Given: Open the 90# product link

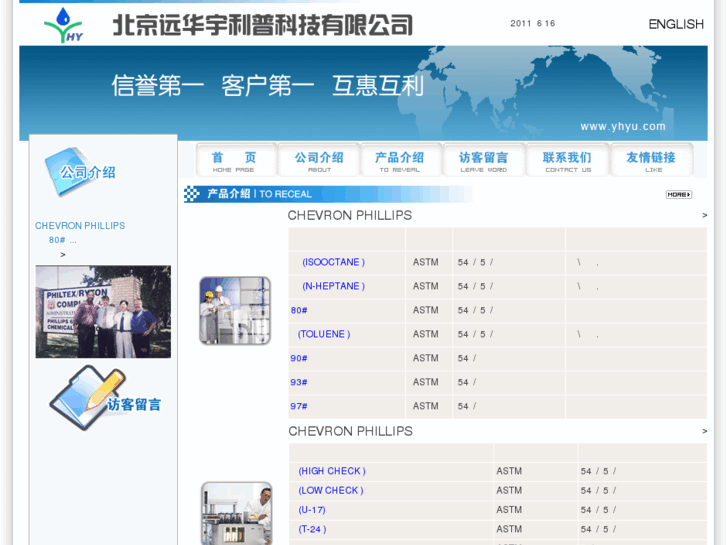Looking at the screenshot, I should click(x=299, y=358).
